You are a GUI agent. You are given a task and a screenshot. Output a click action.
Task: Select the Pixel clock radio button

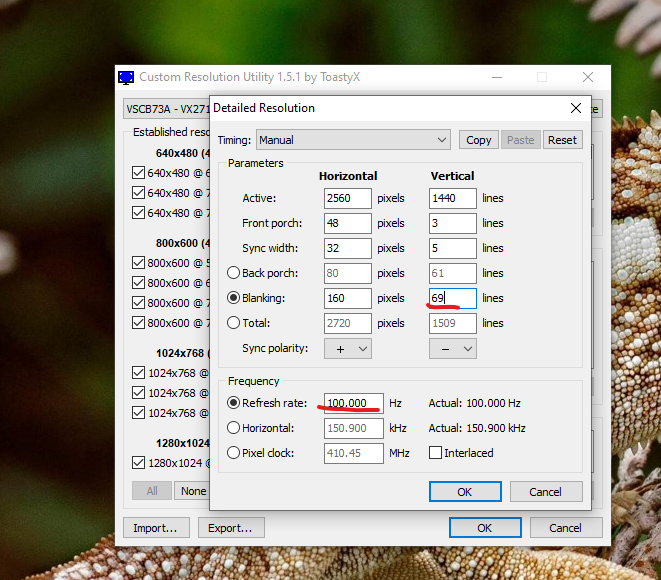[233, 453]
